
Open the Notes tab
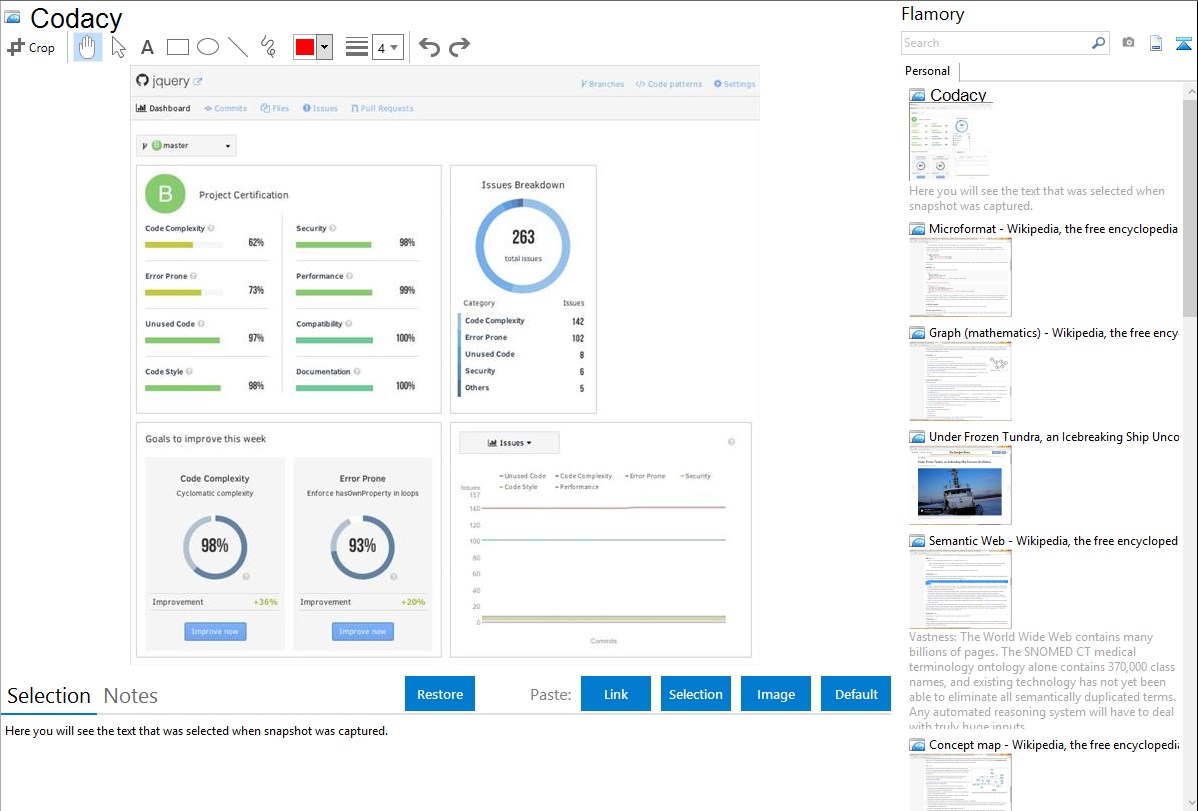coord(131,696)
